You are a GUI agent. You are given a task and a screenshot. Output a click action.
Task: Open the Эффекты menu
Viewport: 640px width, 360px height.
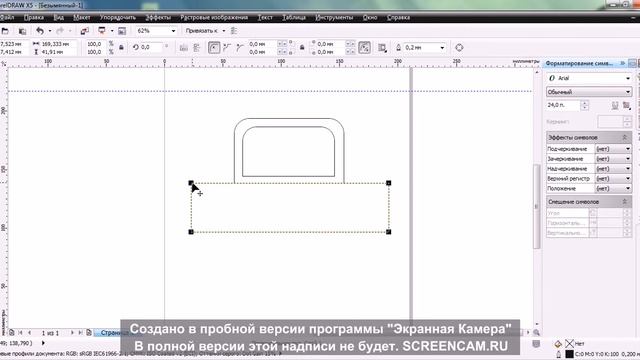[x=158, y=18]
